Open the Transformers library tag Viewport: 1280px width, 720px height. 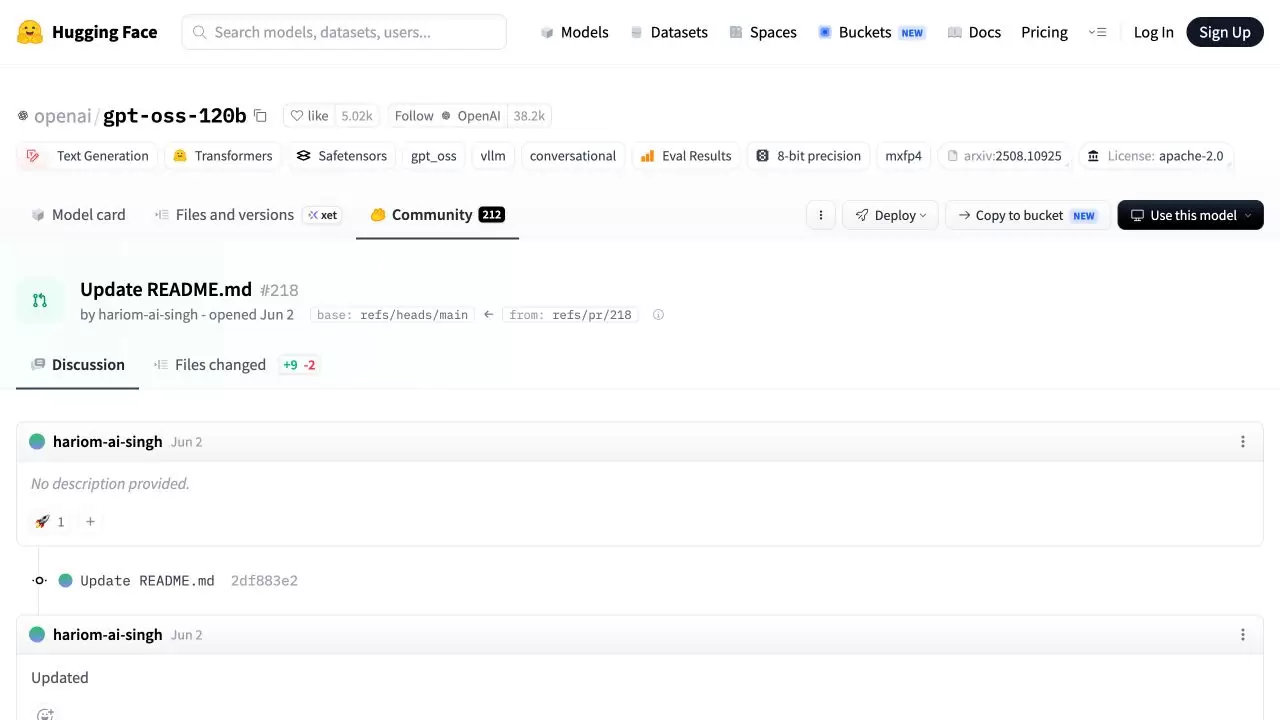pos(222,156)
